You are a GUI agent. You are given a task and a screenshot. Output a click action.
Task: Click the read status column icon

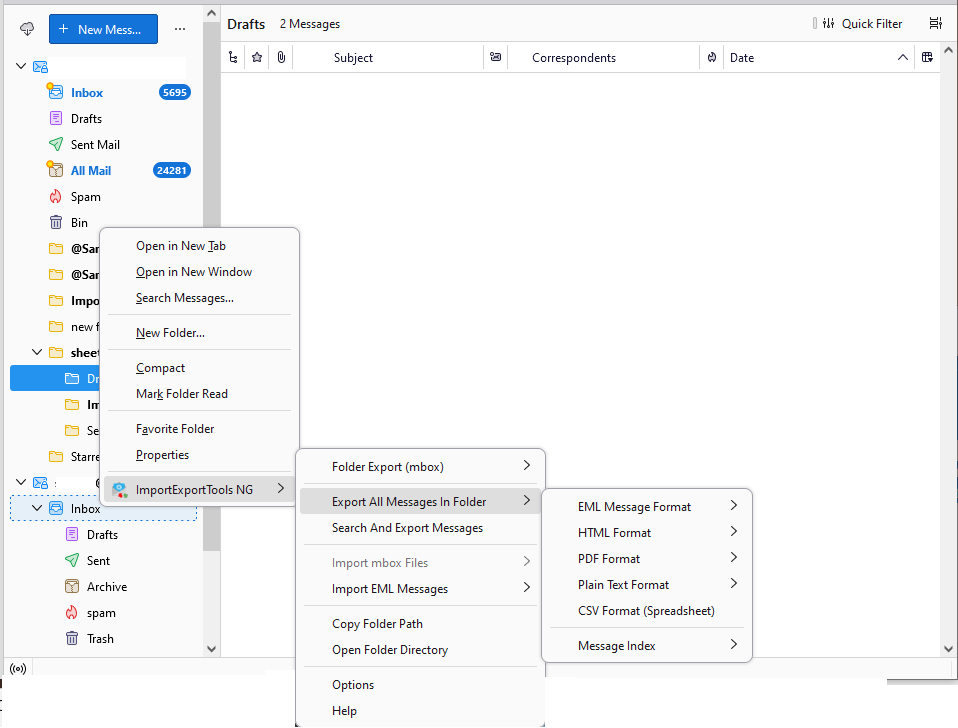coord(495,57)
